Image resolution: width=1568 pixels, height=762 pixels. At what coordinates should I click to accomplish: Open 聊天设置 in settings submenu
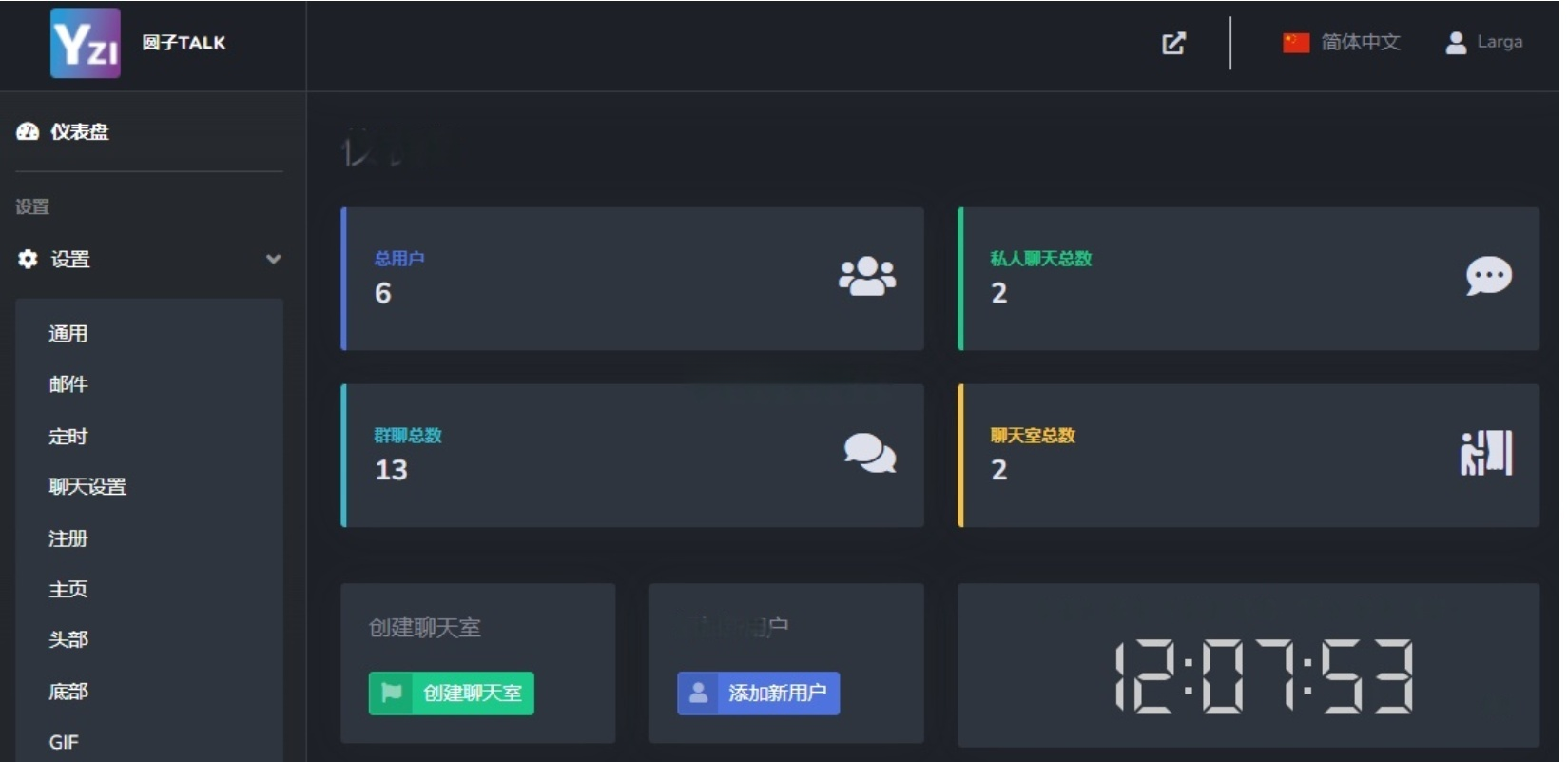pos(87,487)
